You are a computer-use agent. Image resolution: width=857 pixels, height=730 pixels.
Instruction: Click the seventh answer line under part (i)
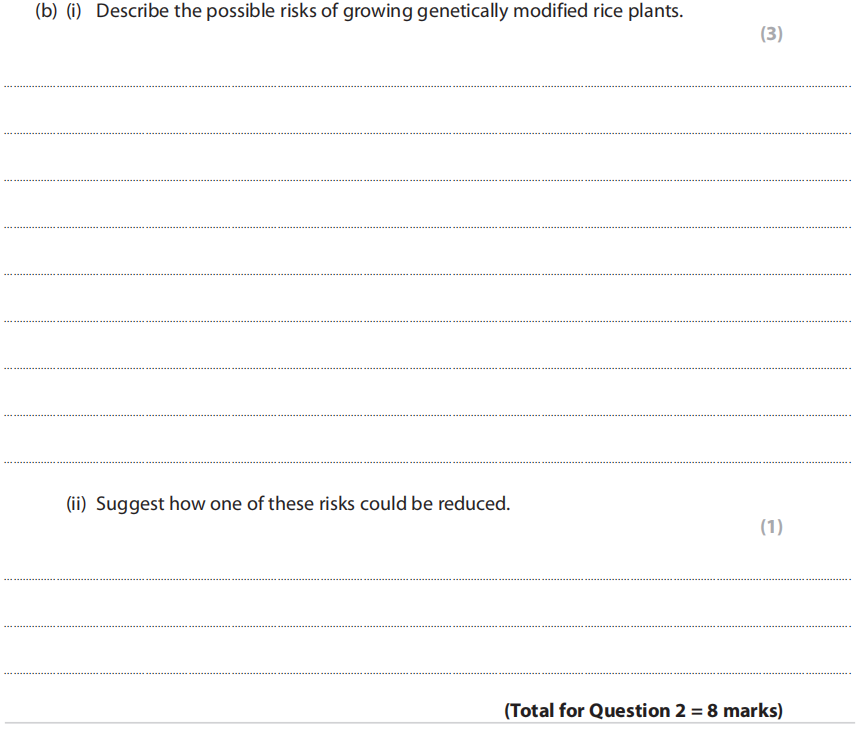tap(428, 368)
